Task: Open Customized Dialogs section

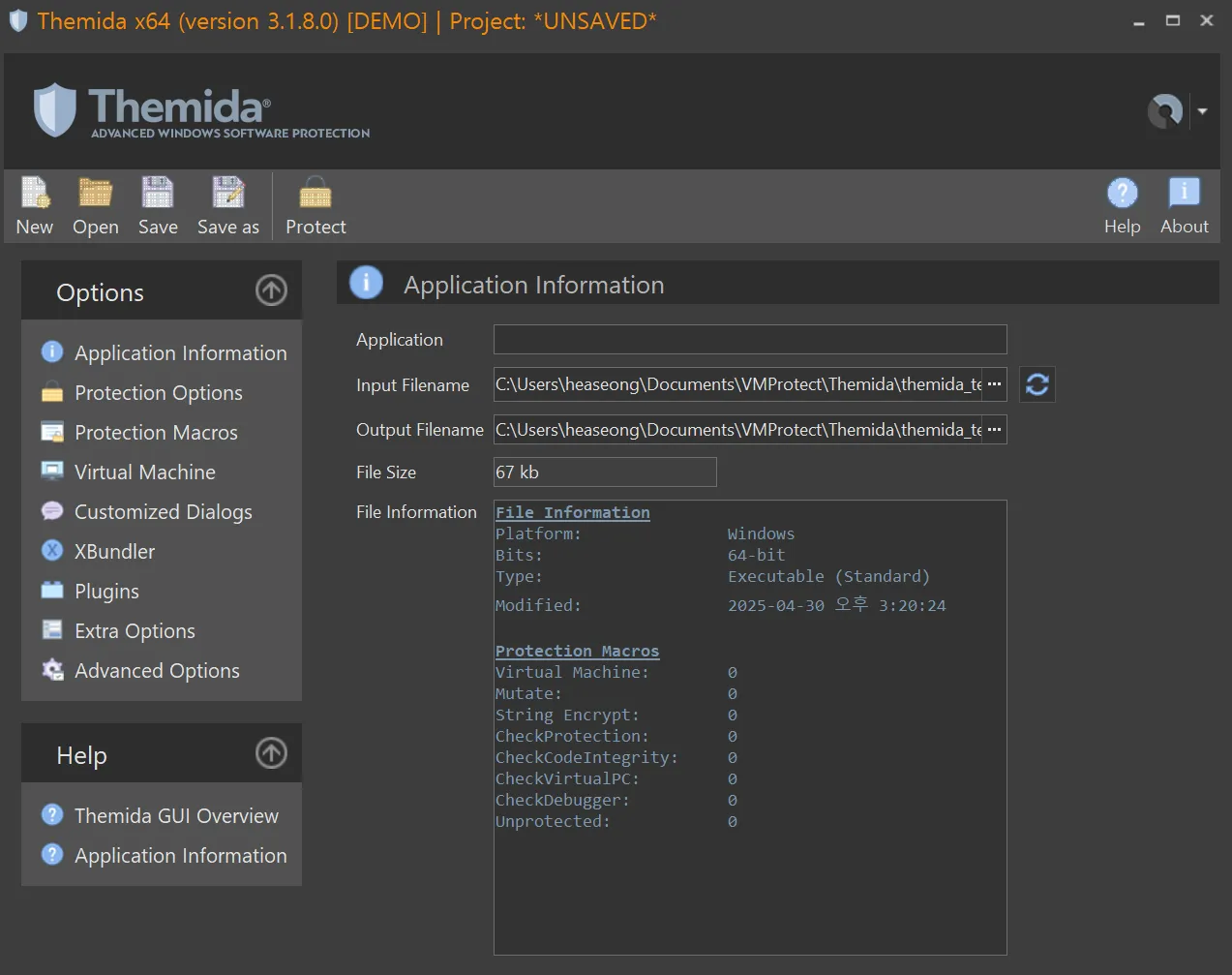Action: (146, 511)
